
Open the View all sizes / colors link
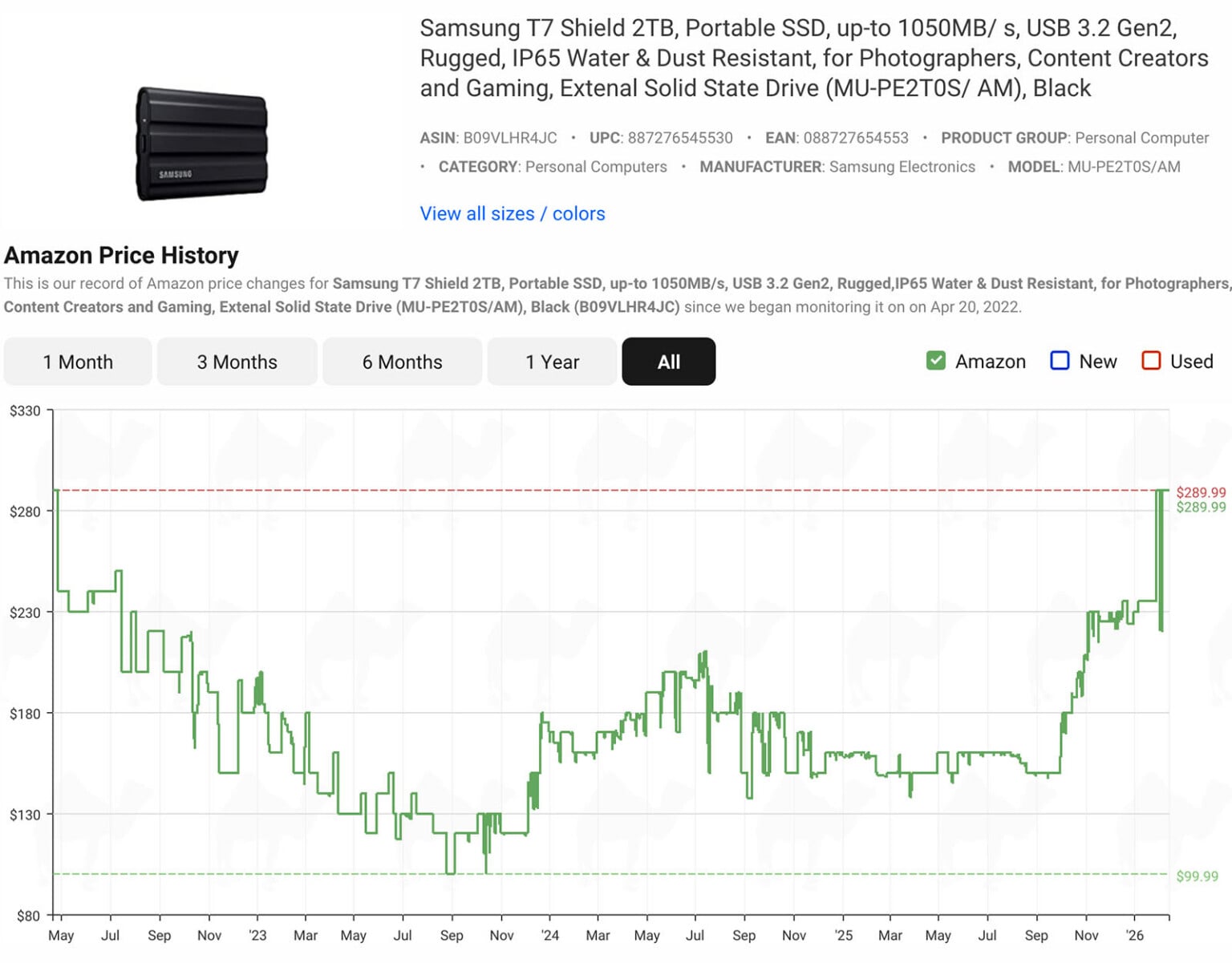click(x=512, y=213)
